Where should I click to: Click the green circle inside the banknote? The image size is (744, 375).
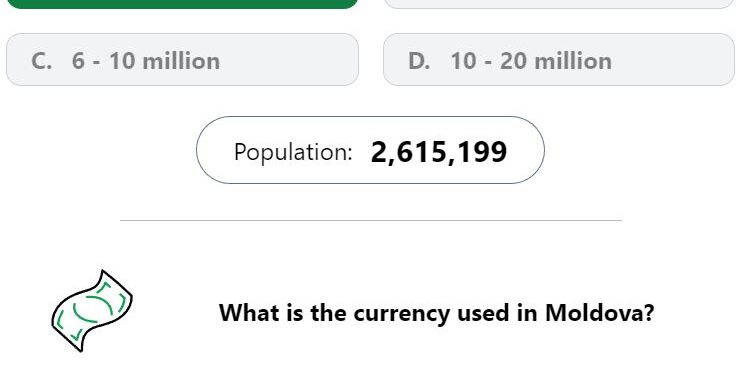click(93, 308)
